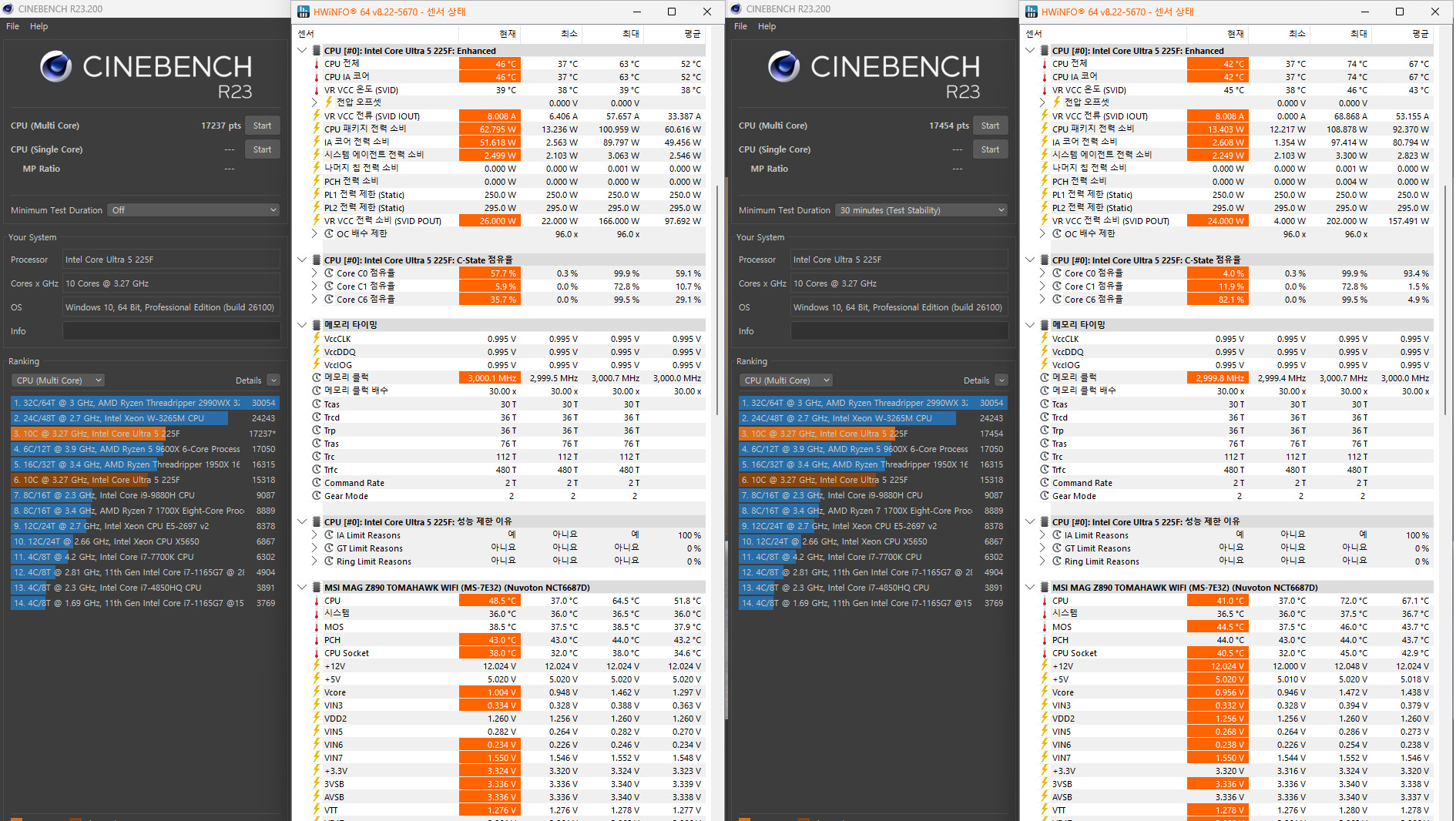
Task: Click clock icon of Gear Mode row, right HWiNFO
Action: [x=1045, y=496]
